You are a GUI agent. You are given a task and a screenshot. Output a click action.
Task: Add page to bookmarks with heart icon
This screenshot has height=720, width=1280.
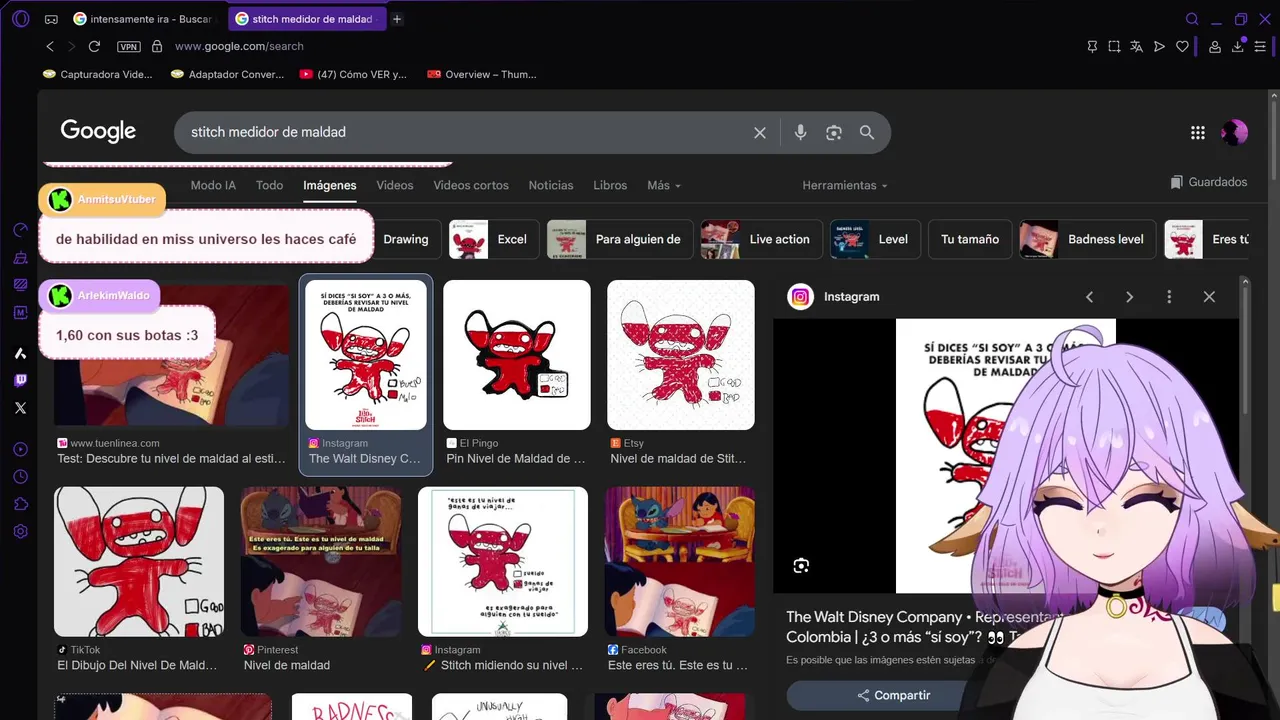pos(1182,47)
